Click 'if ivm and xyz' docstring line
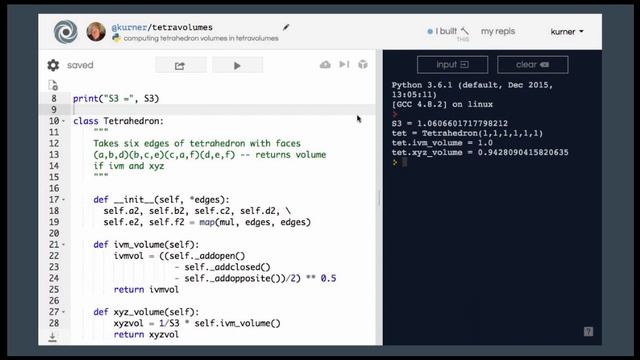 129,166
